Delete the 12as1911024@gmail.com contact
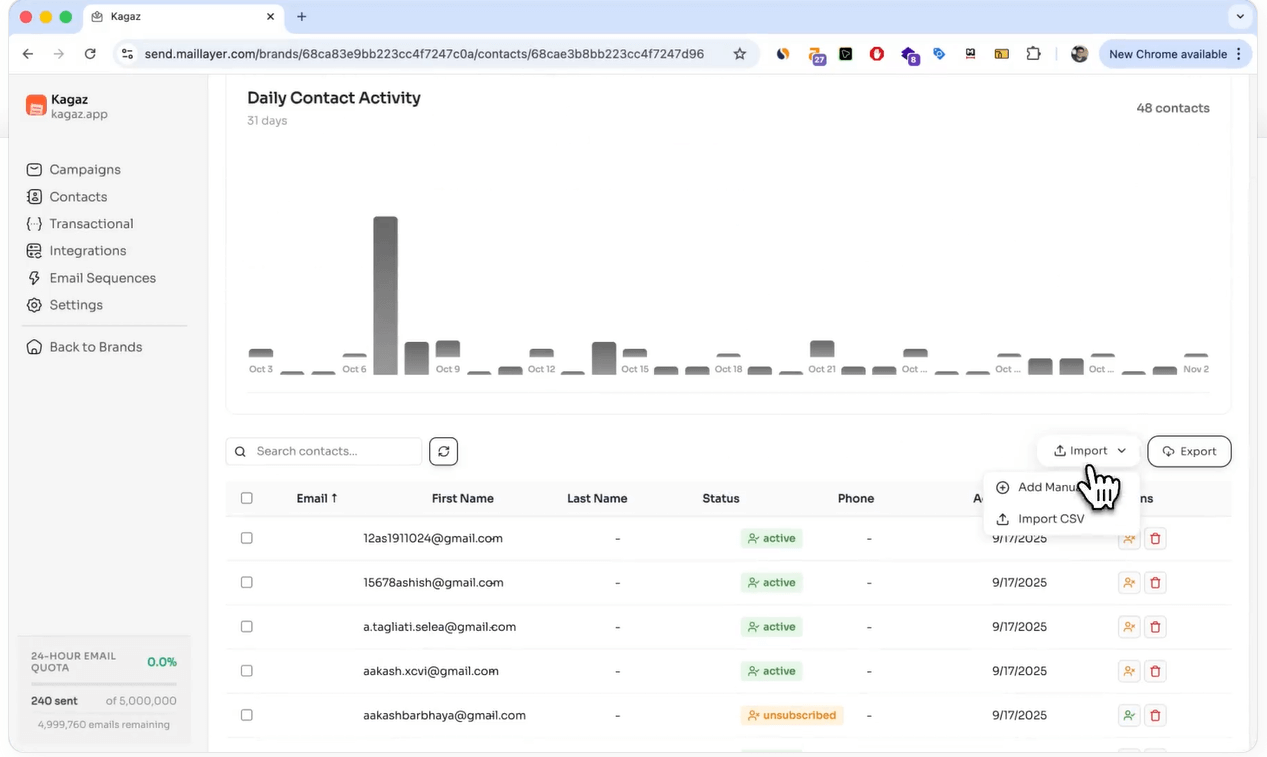Screen dimensions: 1267x757 [1155, 539]
